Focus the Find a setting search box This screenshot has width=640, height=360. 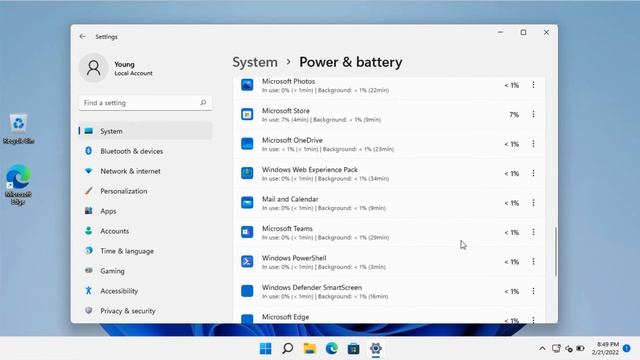[145, 103]
